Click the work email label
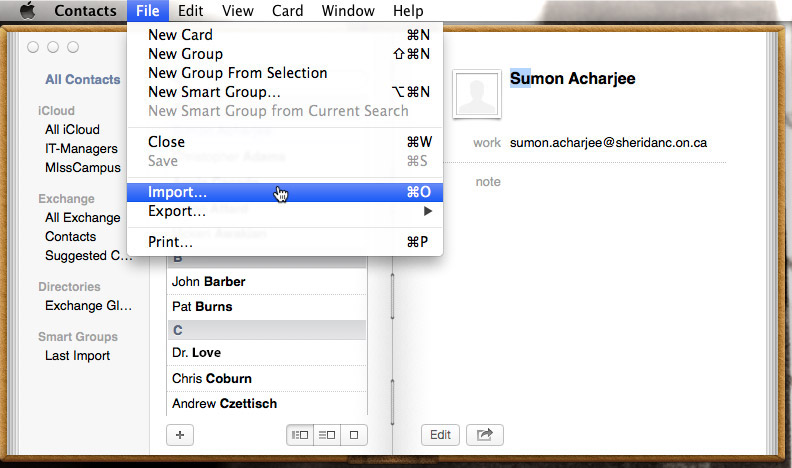 (x=487, y=143)
